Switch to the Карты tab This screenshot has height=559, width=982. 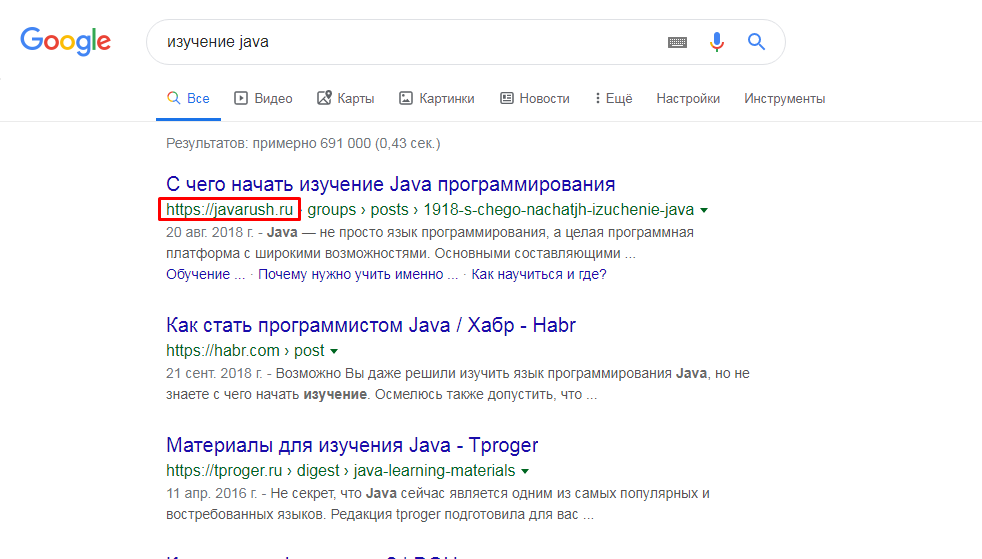[x=345, y=98]
